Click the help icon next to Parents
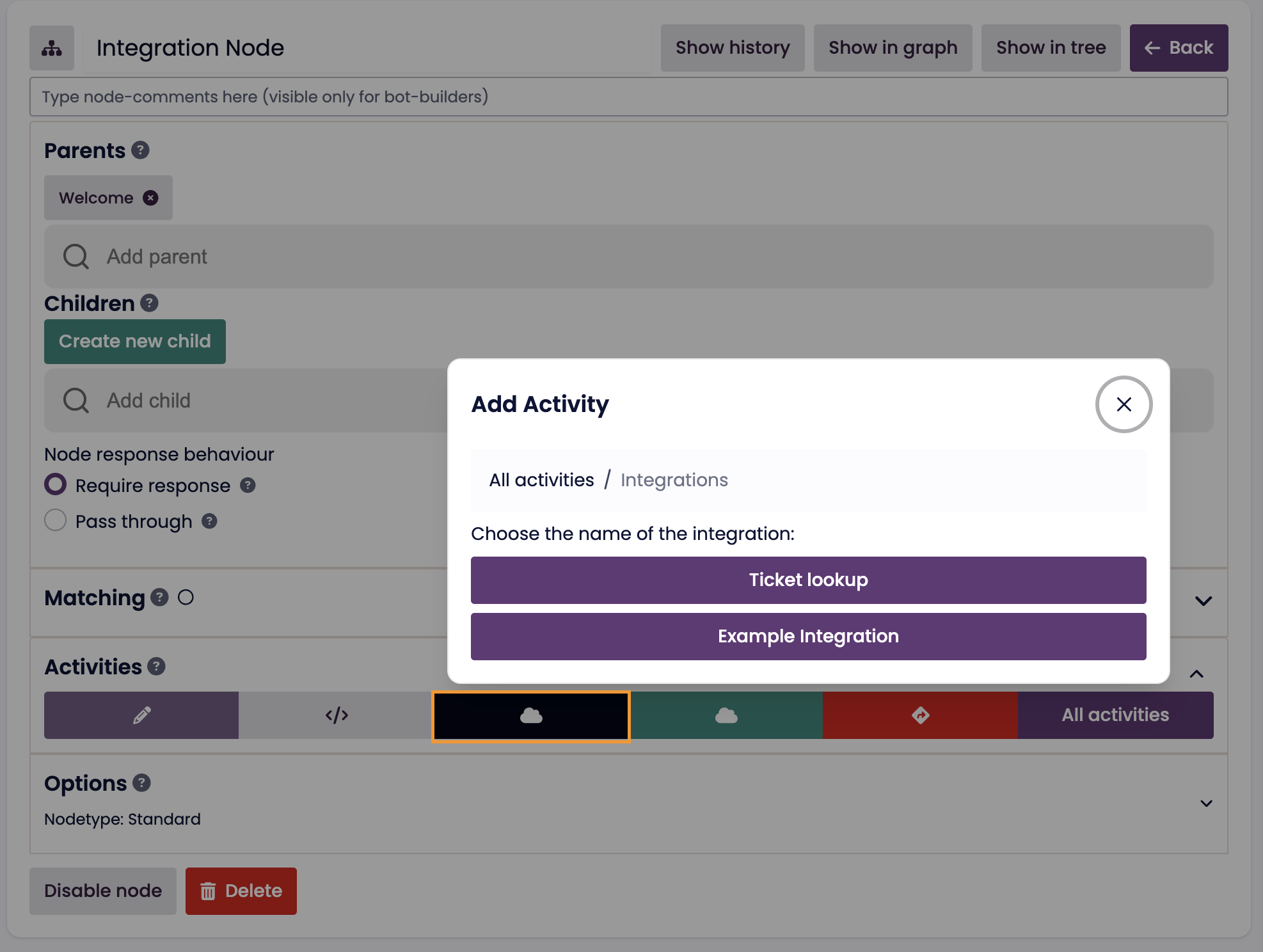This screenshot has height=952, width=1263. 140,150
